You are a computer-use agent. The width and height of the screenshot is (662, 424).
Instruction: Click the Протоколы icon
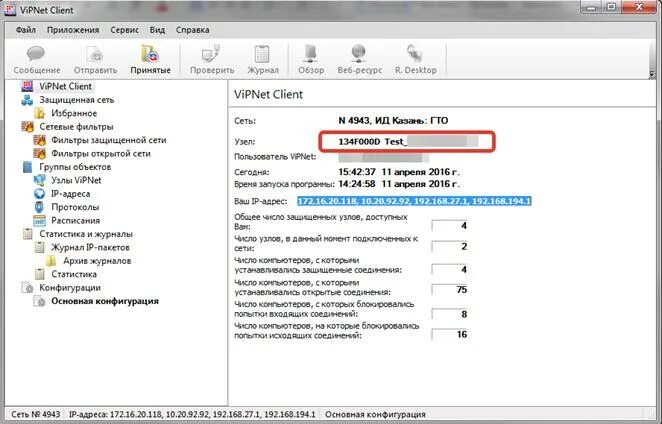click(x=39, y=207)
